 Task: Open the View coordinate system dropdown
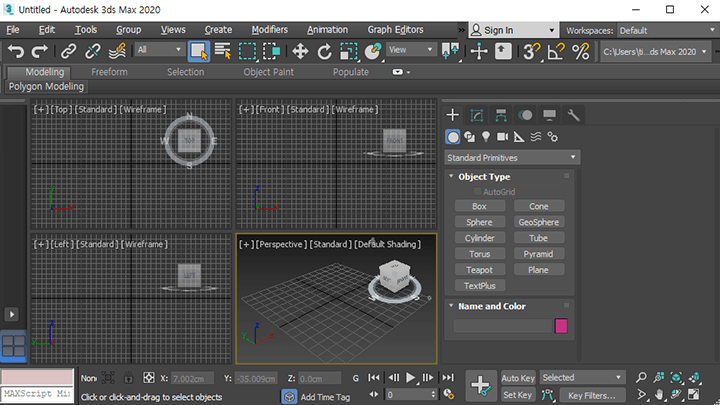pos(410,50)
